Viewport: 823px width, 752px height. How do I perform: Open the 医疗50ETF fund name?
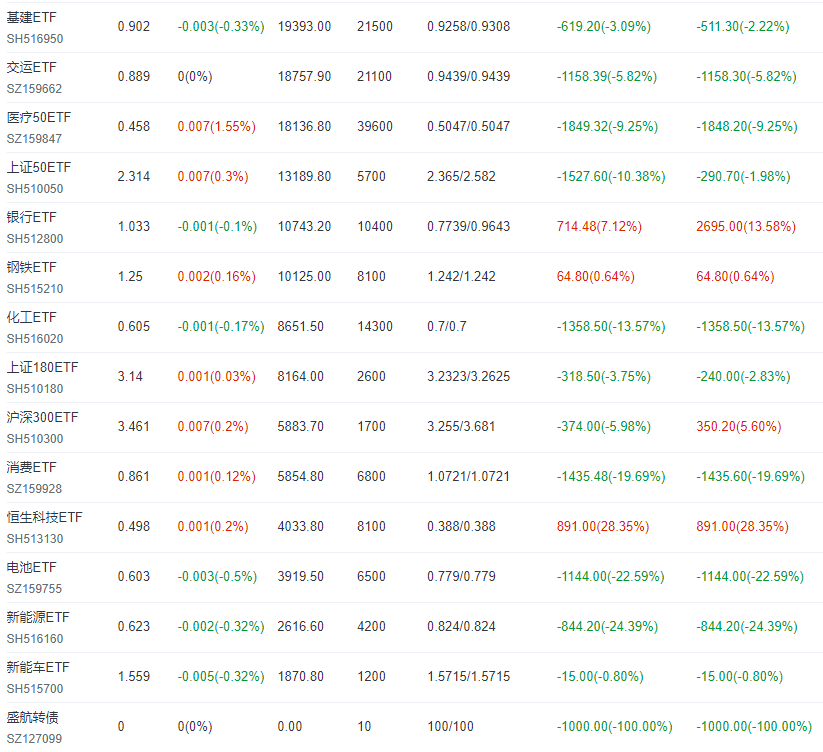[39, 117]
